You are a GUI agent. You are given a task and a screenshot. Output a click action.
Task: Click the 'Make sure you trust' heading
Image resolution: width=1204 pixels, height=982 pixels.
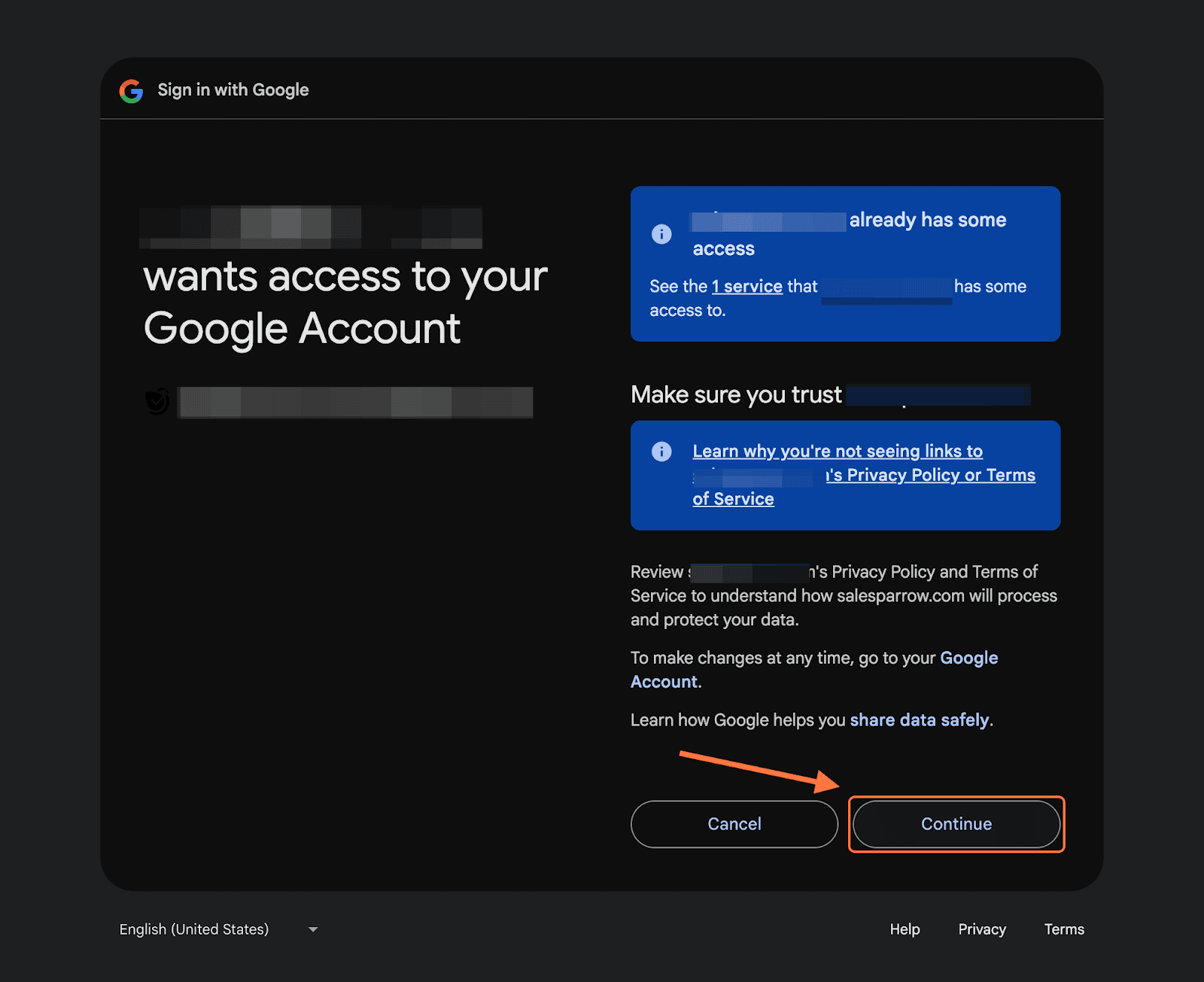pyautogui.click(x=736, y=395)
